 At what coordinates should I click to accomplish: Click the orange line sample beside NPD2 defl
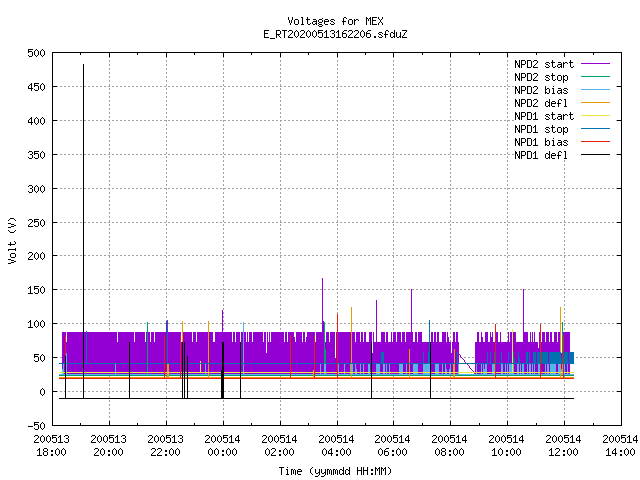pyautogui.click(x=595, y=103)
